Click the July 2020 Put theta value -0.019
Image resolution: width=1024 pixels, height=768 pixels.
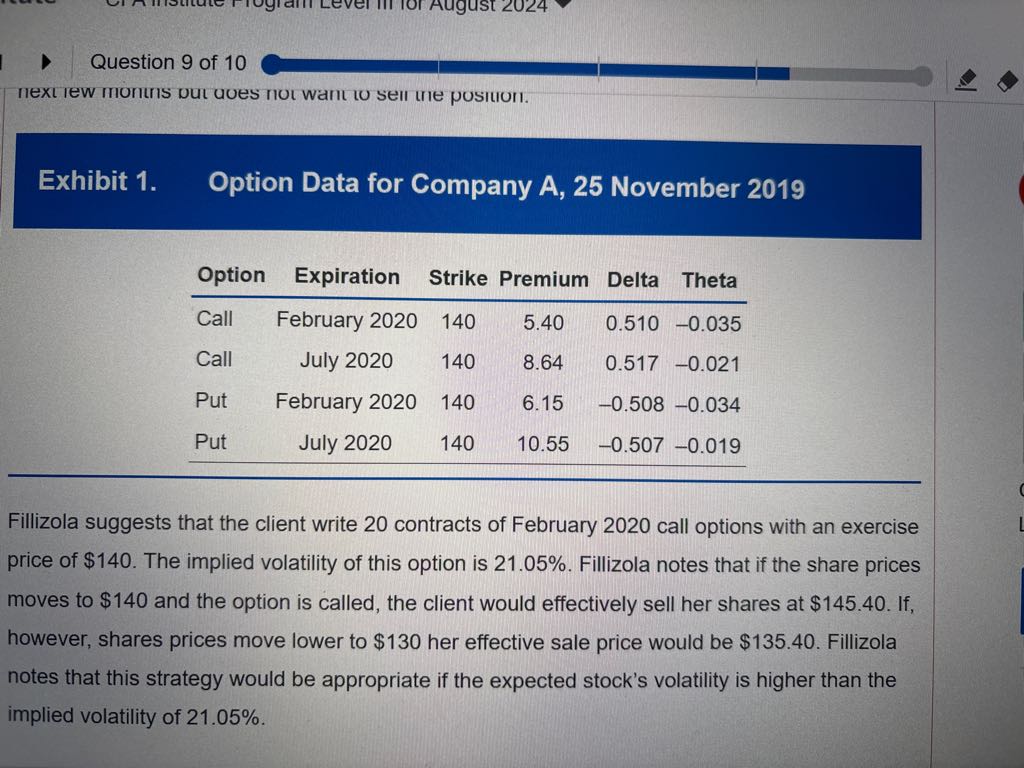point(709,446)
